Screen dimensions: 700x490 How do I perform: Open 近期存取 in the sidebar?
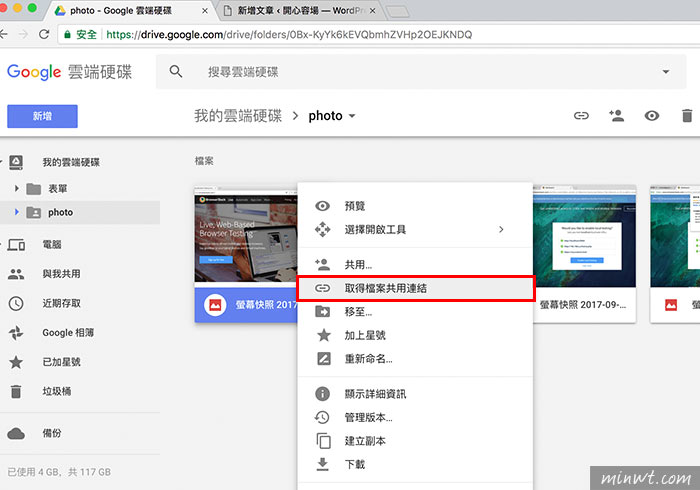[62, 303]
